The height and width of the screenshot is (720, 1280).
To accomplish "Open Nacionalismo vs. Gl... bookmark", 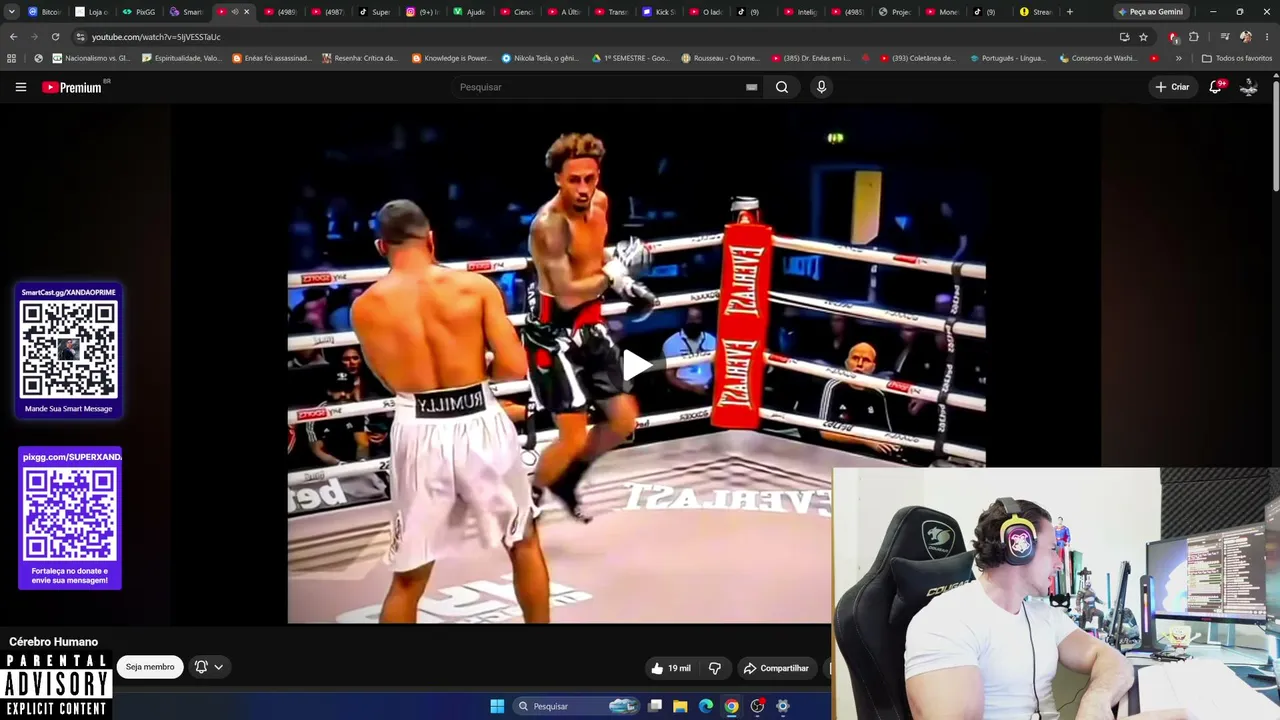I will pyautogui.click(x=91, y=58).
